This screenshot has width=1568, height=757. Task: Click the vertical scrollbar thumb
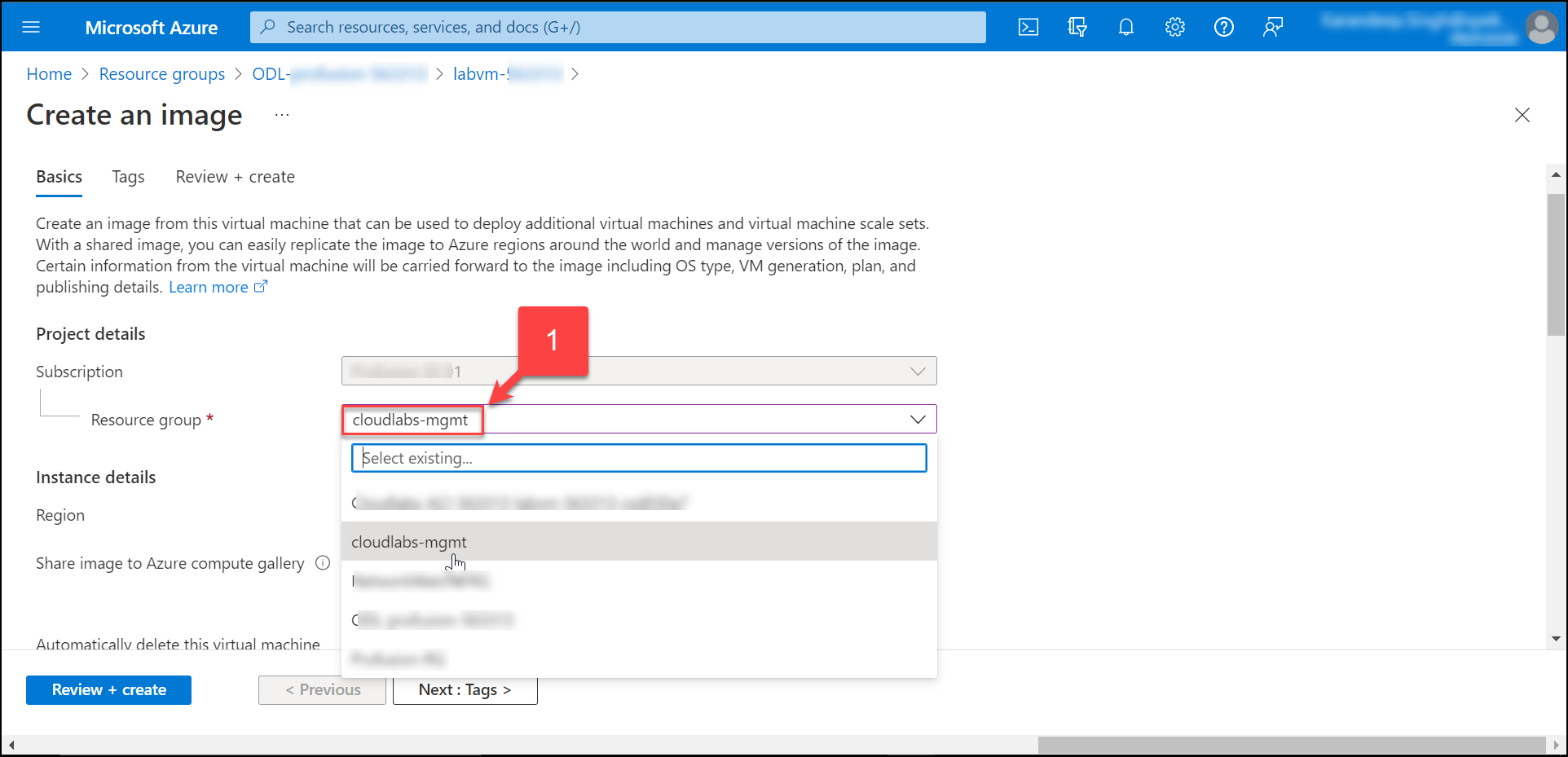(1556, 264)
